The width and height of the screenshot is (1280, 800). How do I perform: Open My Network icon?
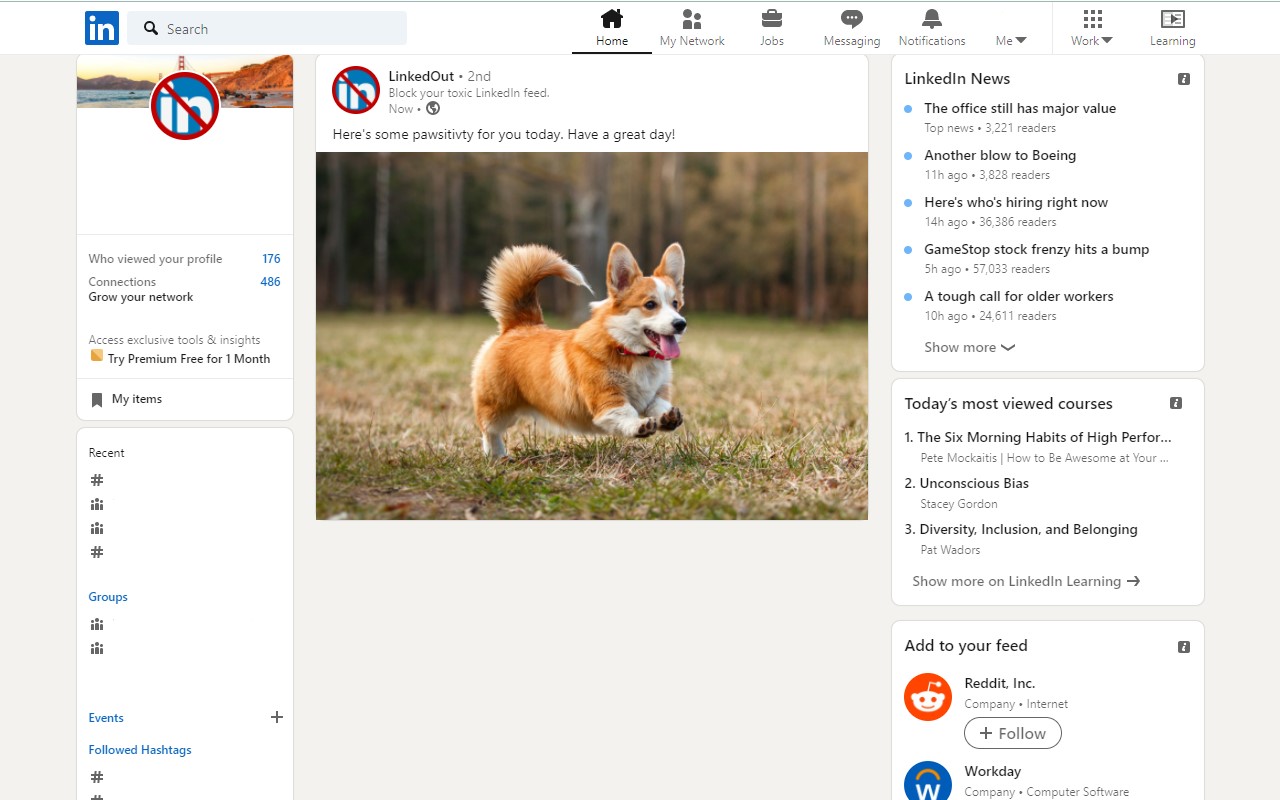tap(691, 19)
